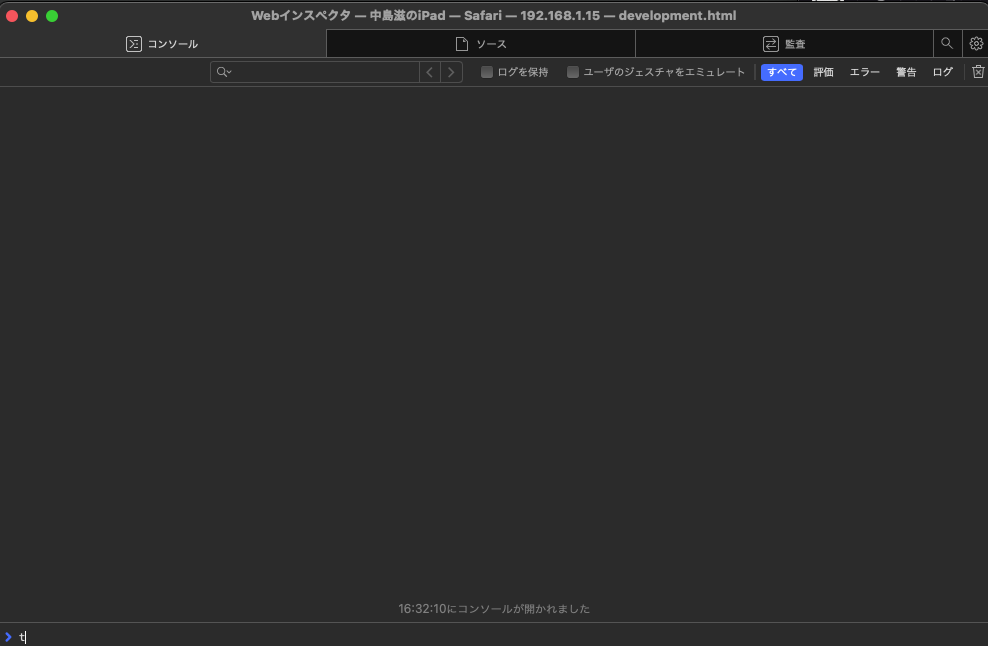Click the blue console prompt chevron
This screenshot has height=646, width=988.
pos(8,637)
